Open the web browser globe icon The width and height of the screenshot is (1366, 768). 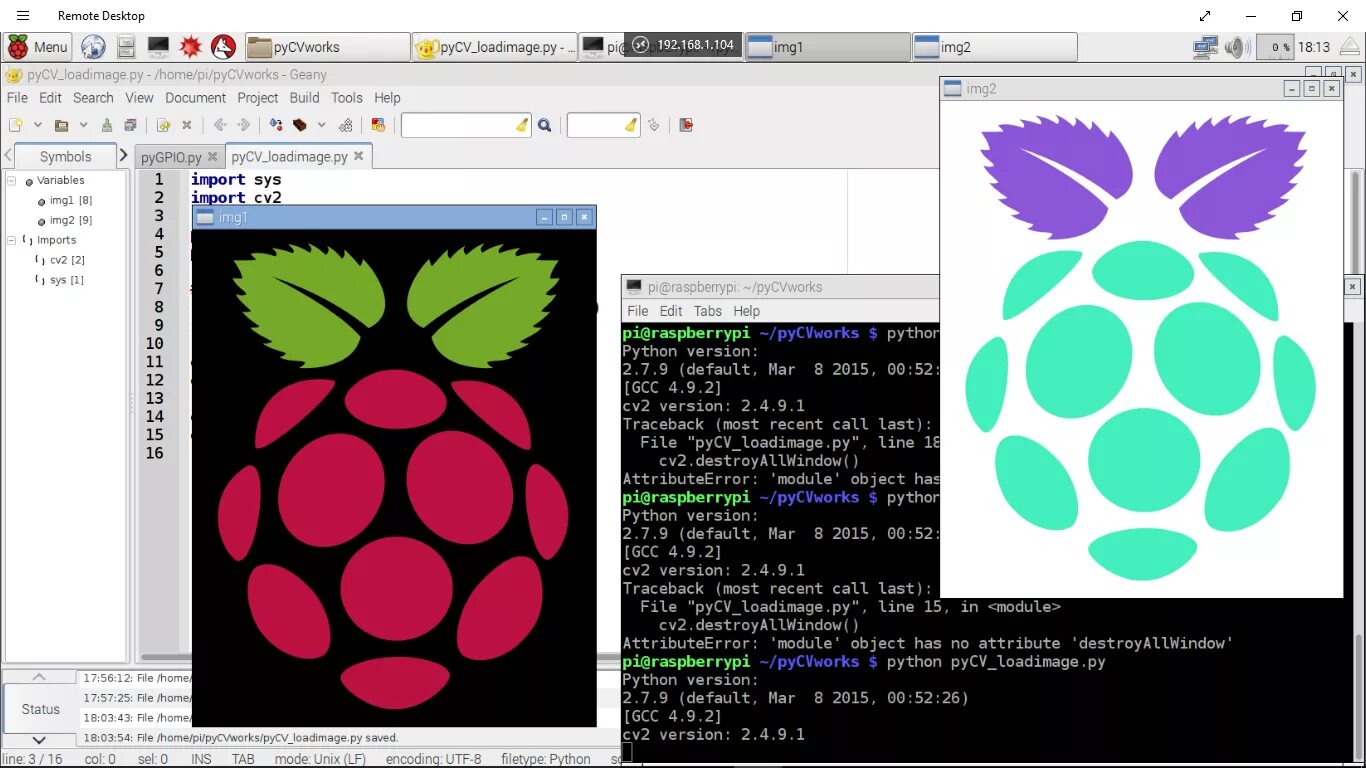[x=93, y=46]
